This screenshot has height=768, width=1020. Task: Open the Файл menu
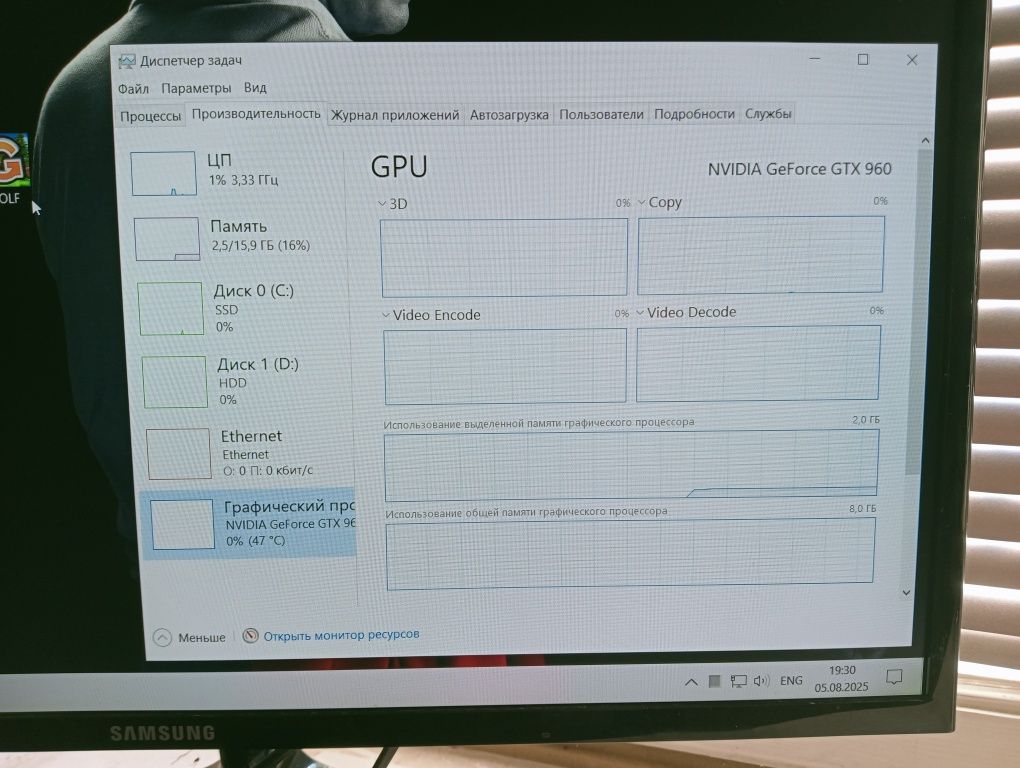133,88
